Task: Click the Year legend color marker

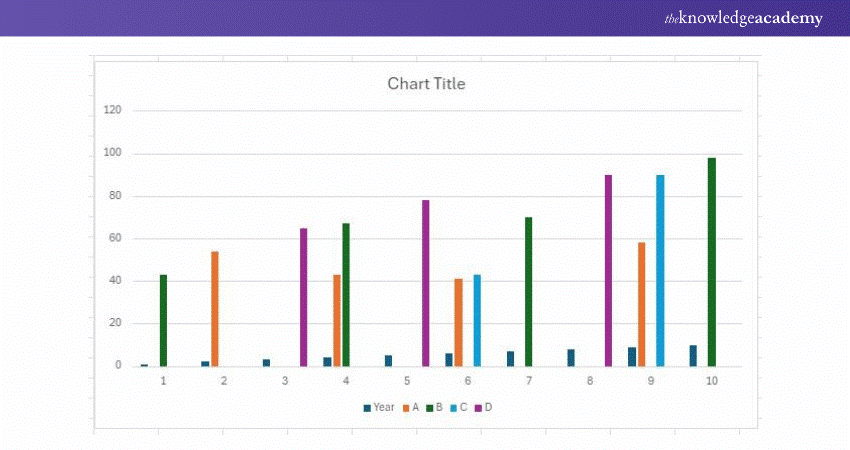Action: [367, 407]
